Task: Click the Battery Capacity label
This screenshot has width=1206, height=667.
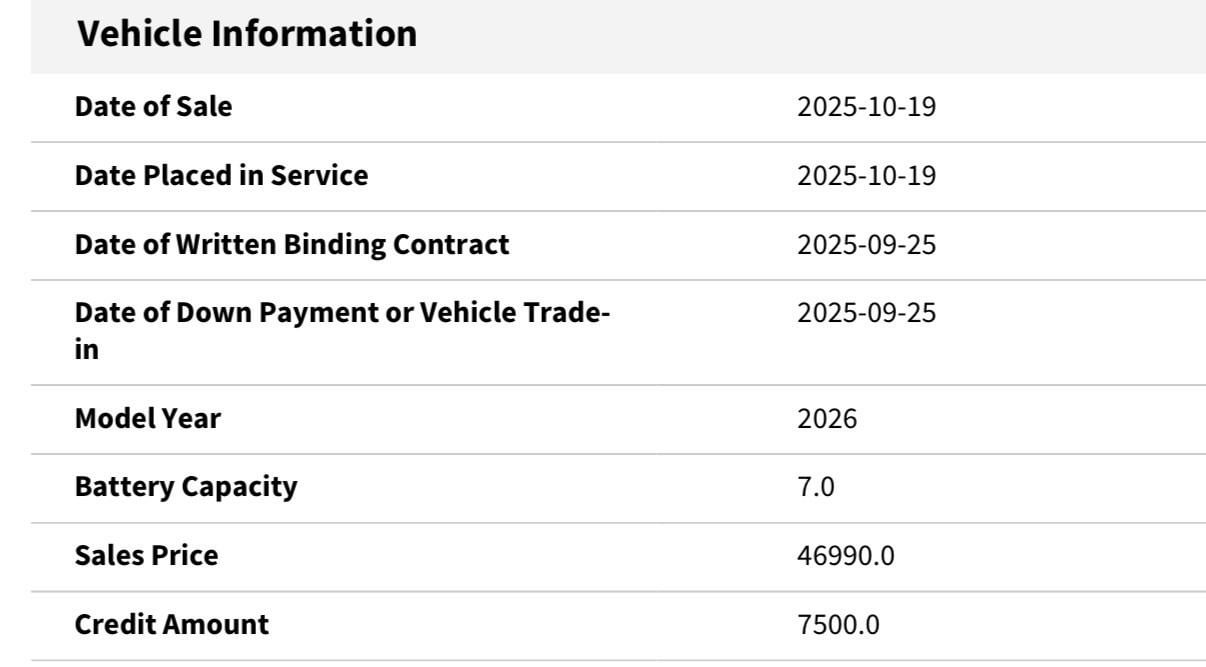Action: pyautogui.click(x=186, y=487)
